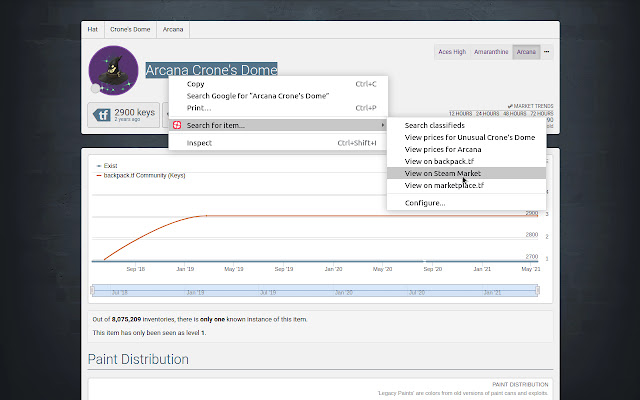
Task: Click the Jan '20 mark in range navigator
Action: (x=344, y=293)
